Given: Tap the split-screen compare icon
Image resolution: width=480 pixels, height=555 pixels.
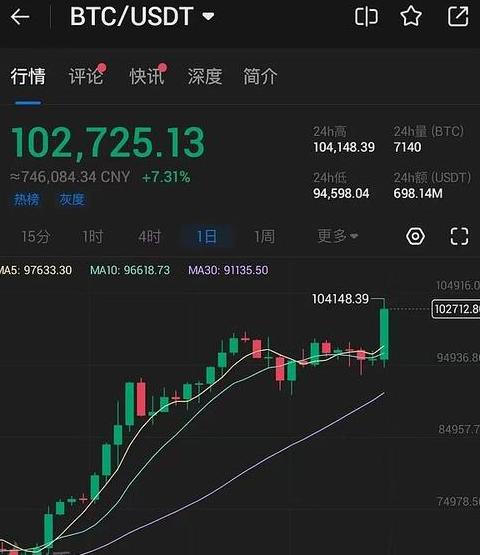Looking at the screenshot, I should coord(366,17).
